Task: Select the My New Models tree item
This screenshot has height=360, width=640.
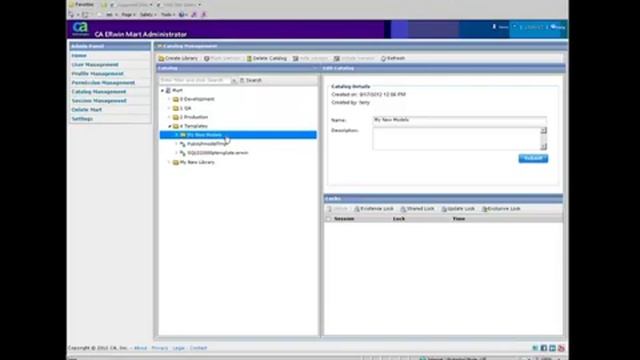Action: click(x=204, y=135)
